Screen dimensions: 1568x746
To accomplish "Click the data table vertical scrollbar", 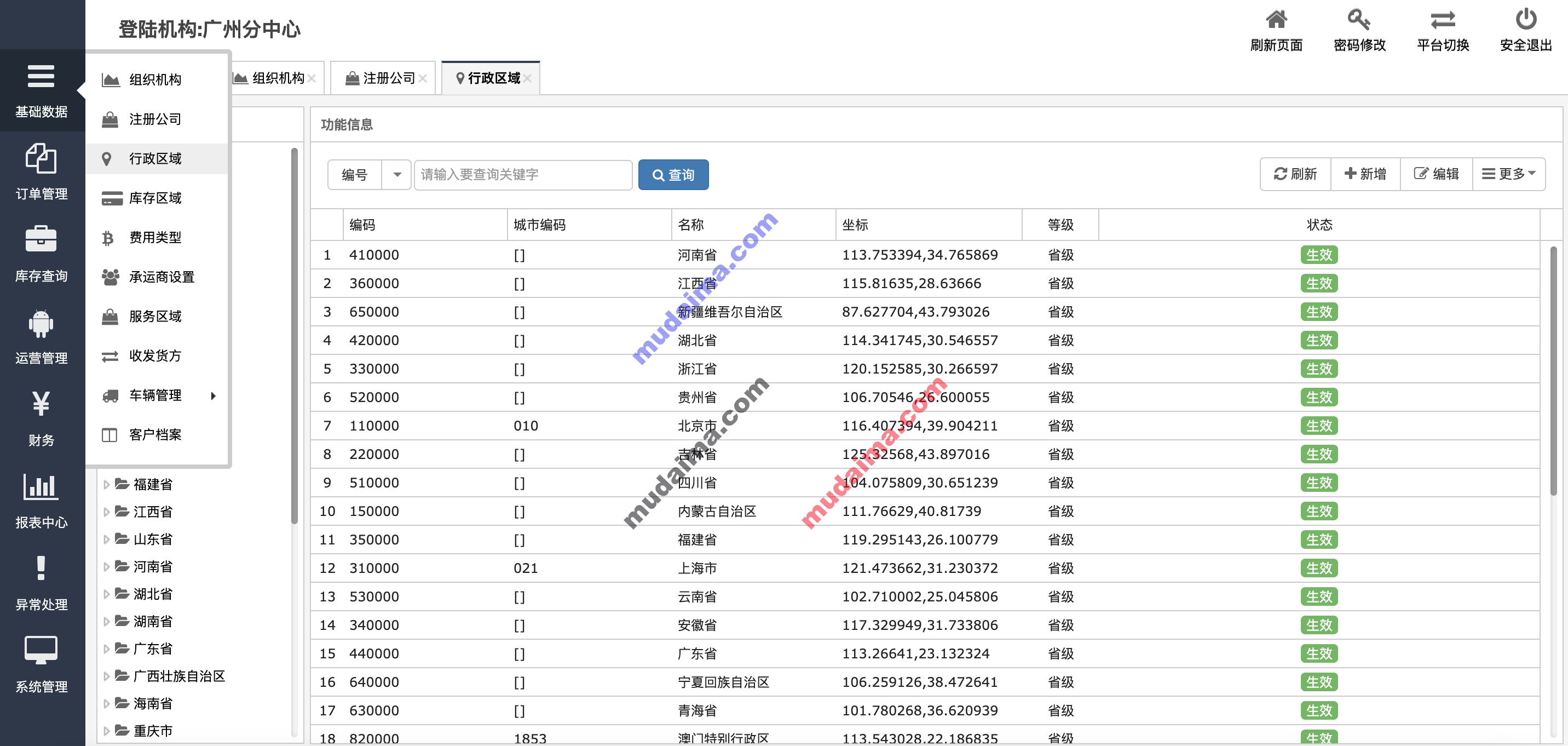I will click(1553, 371).
